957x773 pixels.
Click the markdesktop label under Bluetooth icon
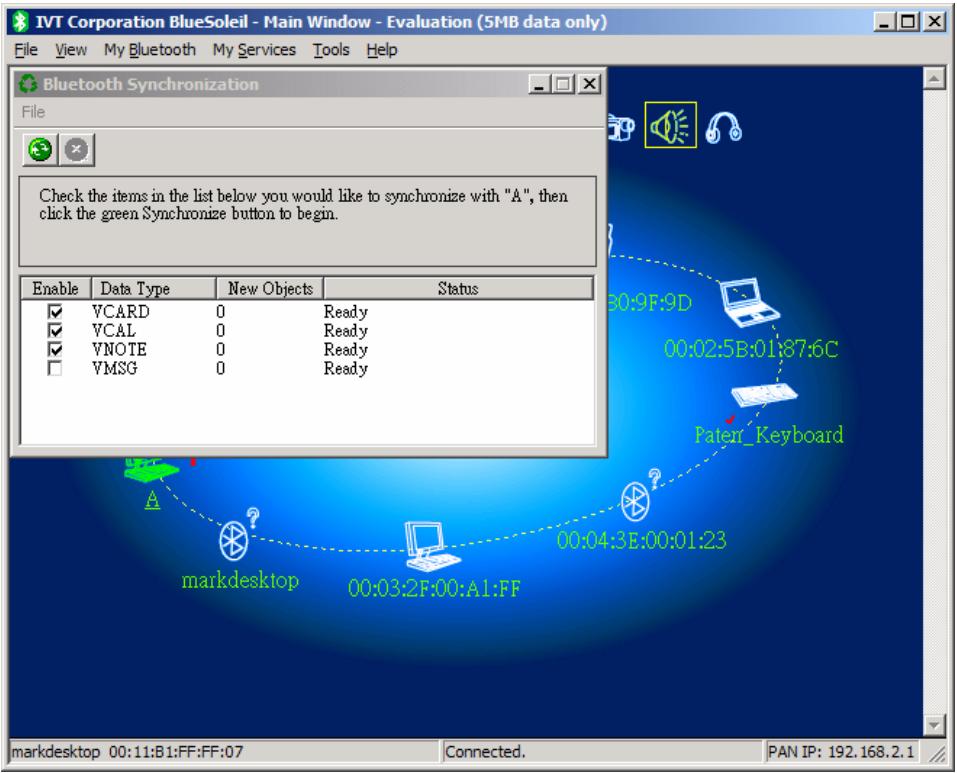(x=240, y=580)
